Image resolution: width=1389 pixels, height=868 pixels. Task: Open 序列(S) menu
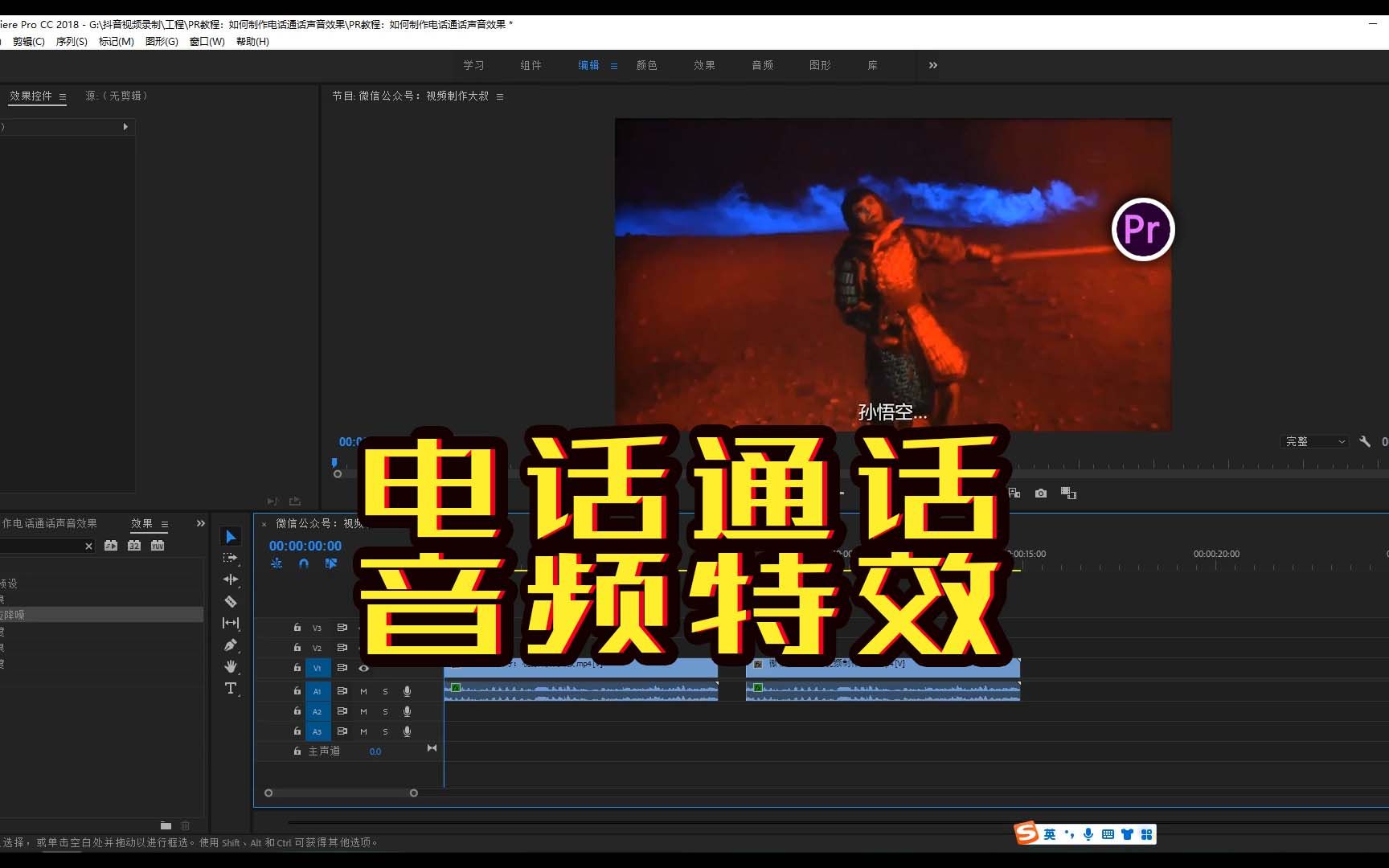[72, 42]
